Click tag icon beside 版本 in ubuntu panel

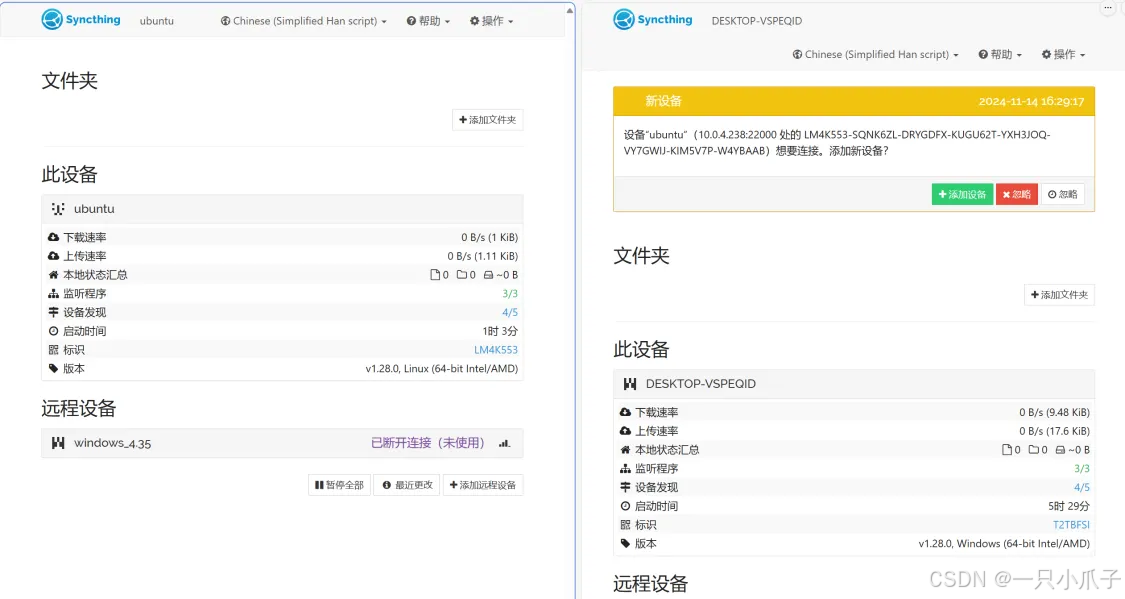(x=53, y=368)
